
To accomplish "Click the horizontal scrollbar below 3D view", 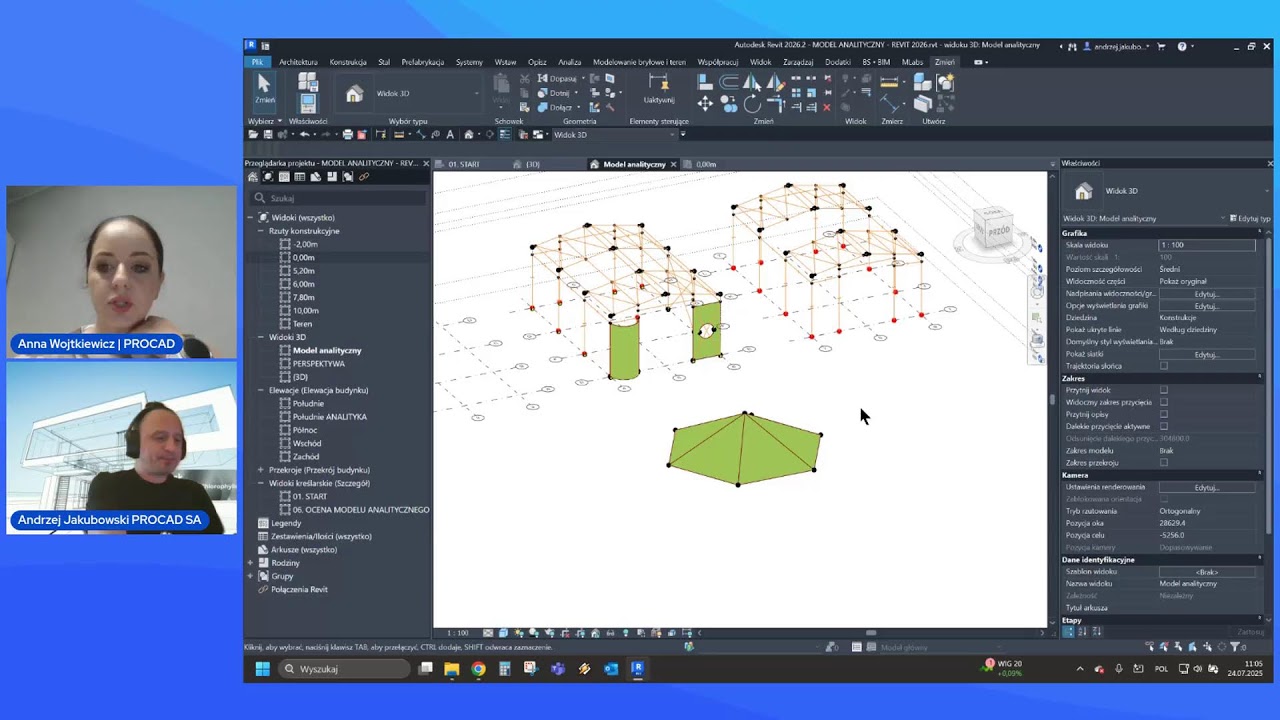I will point(871,632).
